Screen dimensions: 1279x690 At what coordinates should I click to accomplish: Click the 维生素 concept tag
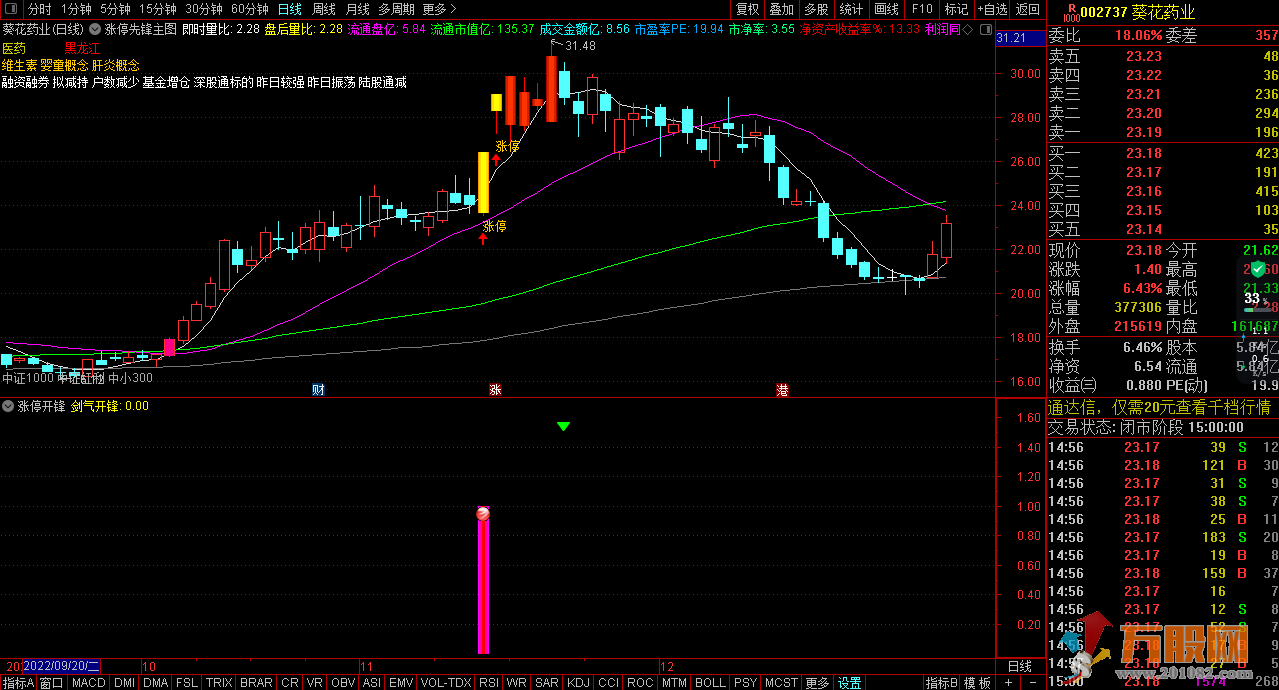point(20,64)
